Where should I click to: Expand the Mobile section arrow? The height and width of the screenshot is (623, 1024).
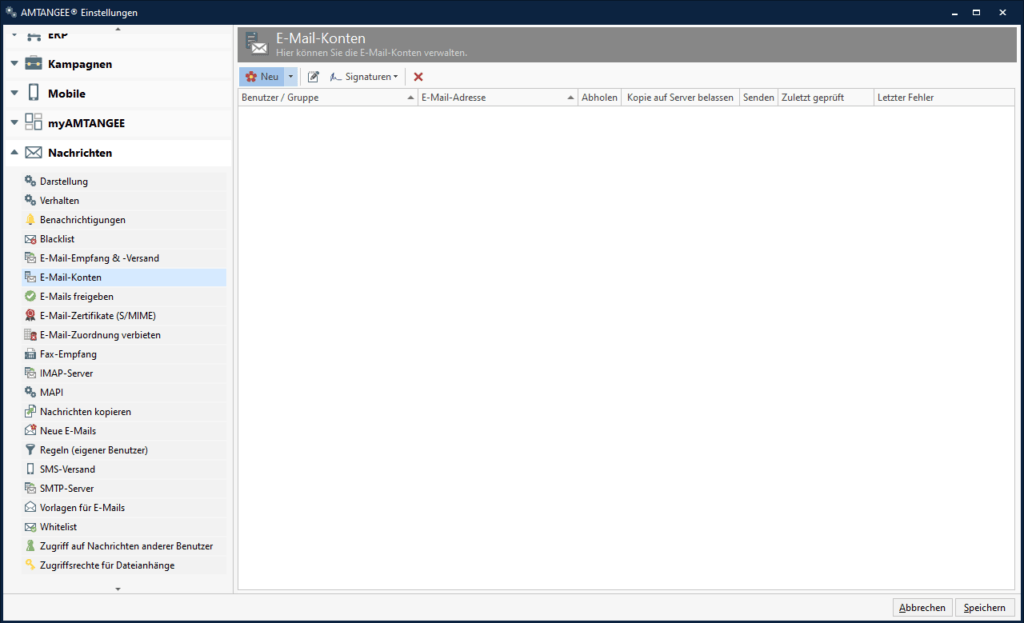coord(14,93)
